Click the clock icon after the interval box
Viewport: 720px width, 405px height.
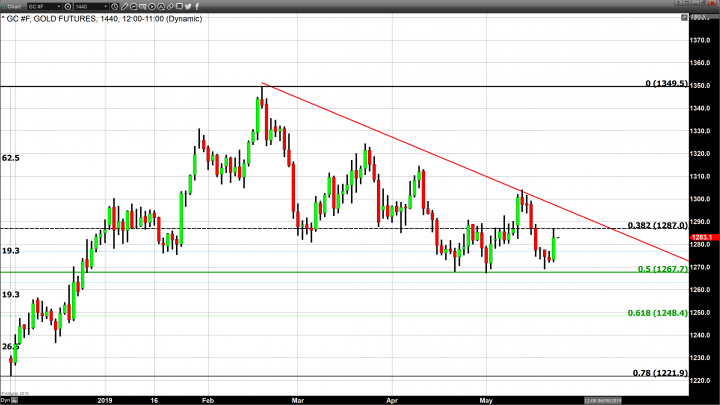(x=114, y=6)
